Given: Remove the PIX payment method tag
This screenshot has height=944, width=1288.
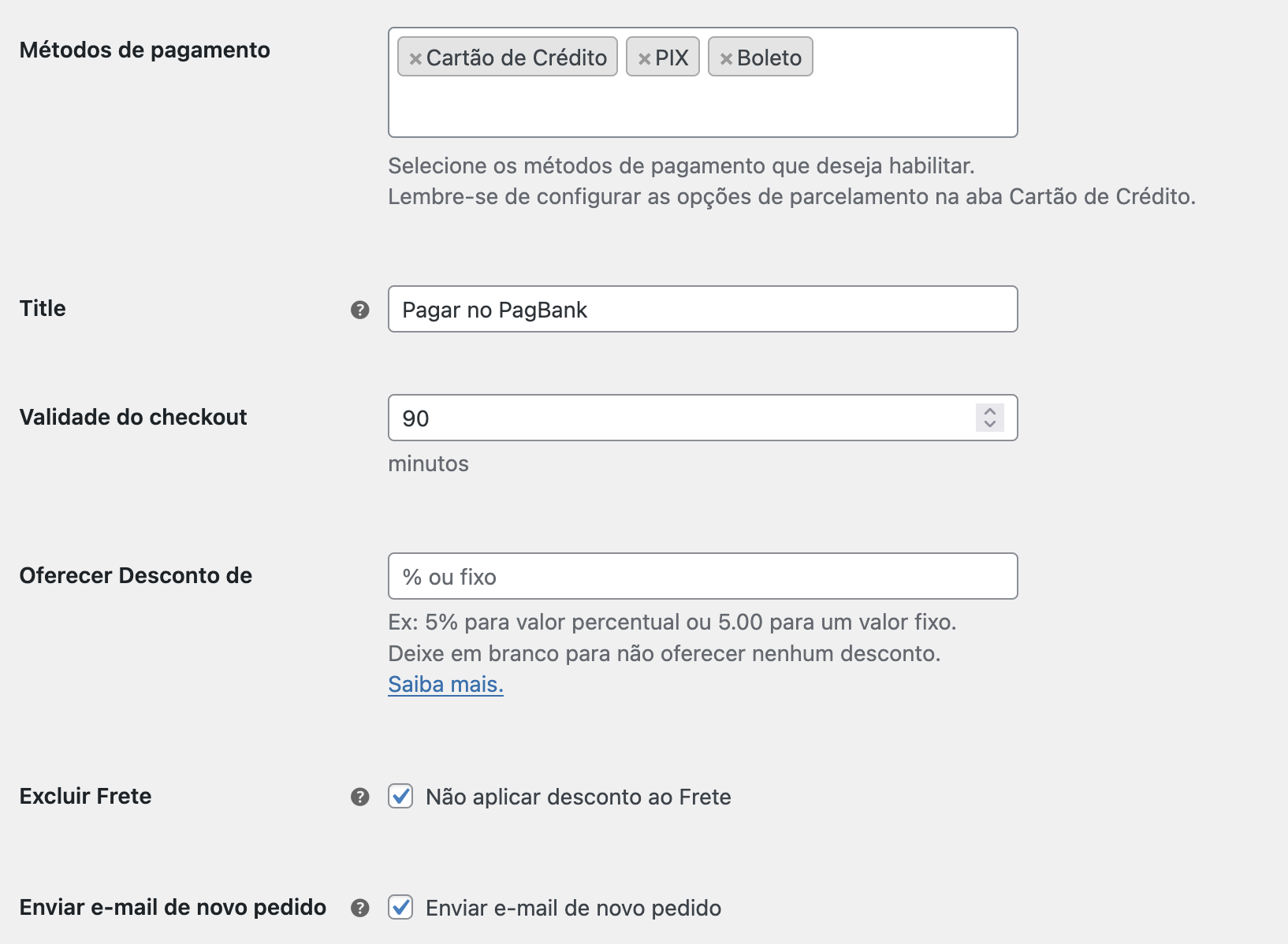Looking at the screenshot, I should point(644,58).
